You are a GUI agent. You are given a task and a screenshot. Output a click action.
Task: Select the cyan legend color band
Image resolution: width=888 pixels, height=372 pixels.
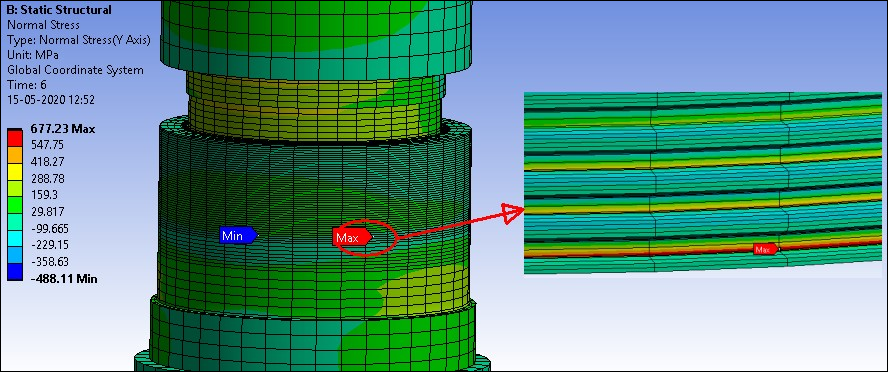point(15,237)
